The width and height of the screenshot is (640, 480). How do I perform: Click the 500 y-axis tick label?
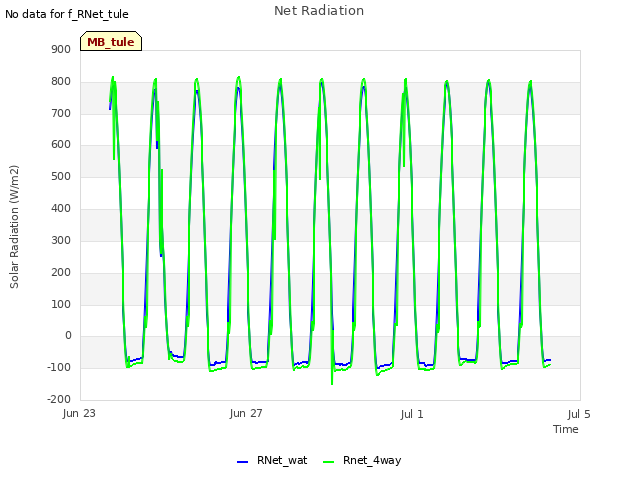click(x=61, y=176)
